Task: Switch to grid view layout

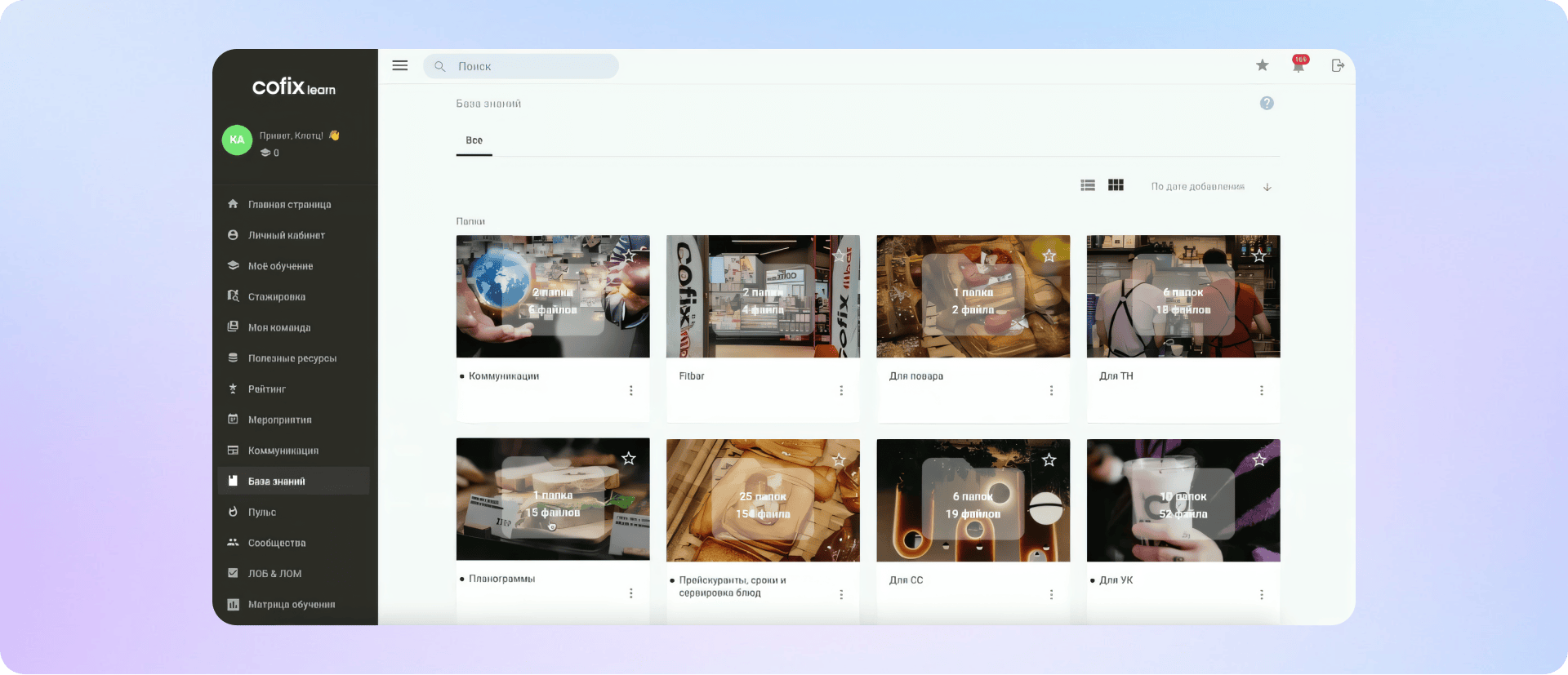Action: [x=1116, y=185]
